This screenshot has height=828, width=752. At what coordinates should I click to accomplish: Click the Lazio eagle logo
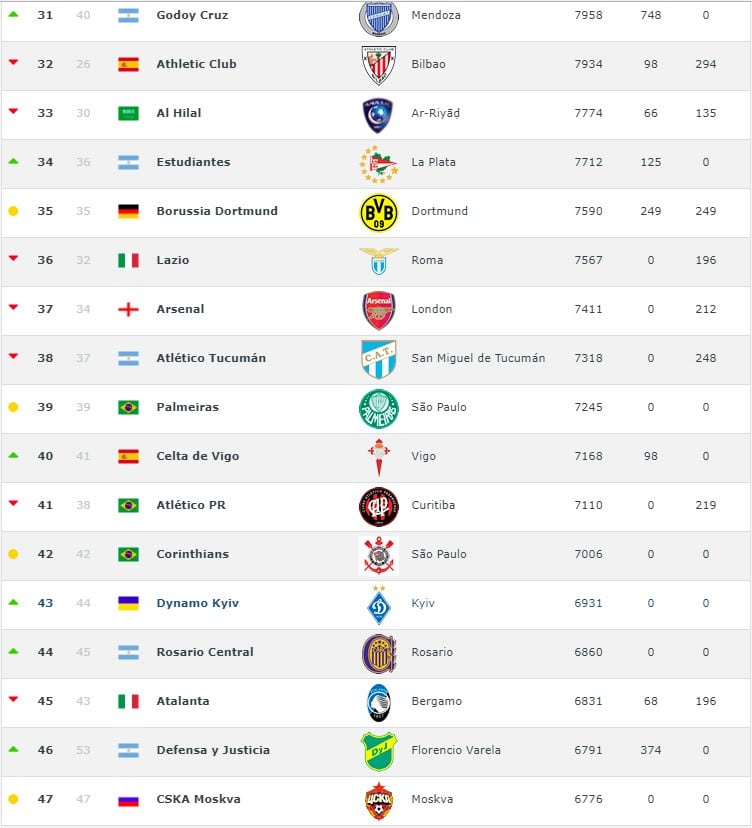point(378,261)
